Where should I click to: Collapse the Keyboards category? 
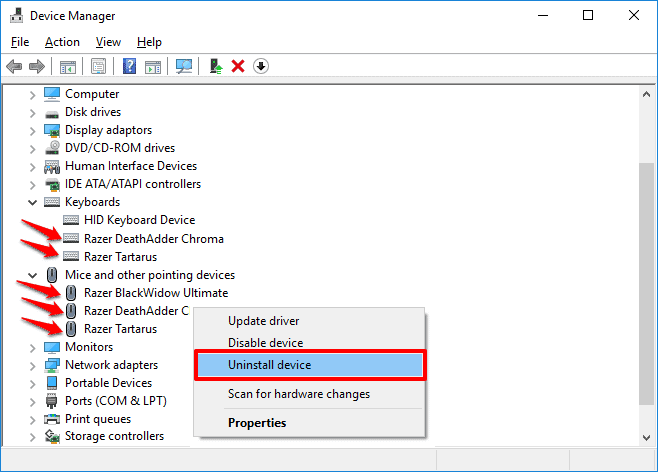click(x=32, y=203)
